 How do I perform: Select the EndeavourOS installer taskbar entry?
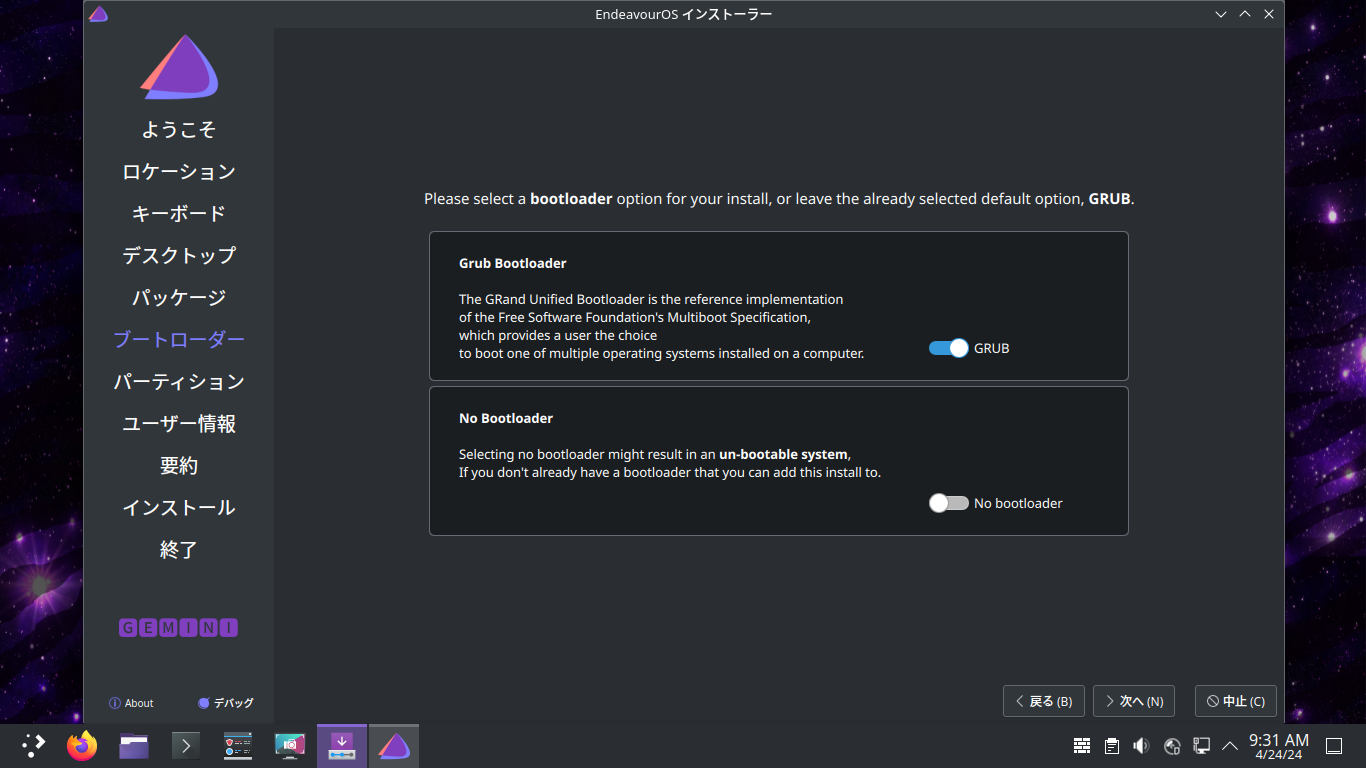[x=394, y=745]
